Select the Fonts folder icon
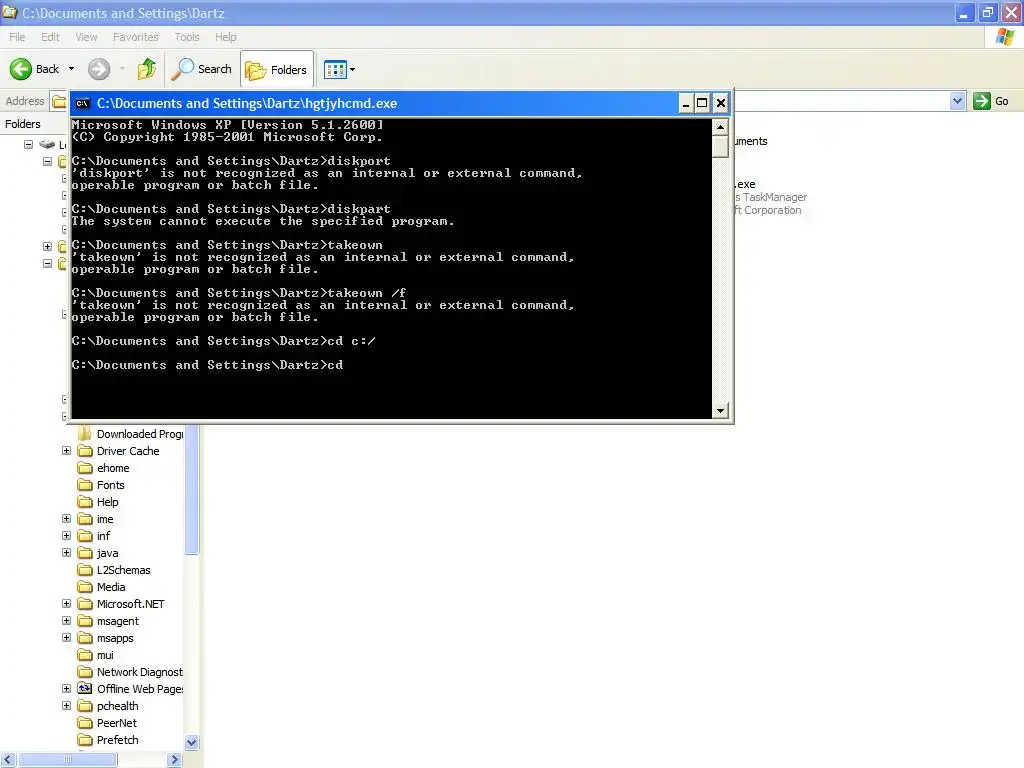1024x768 pixels. (x=85, y=485)
